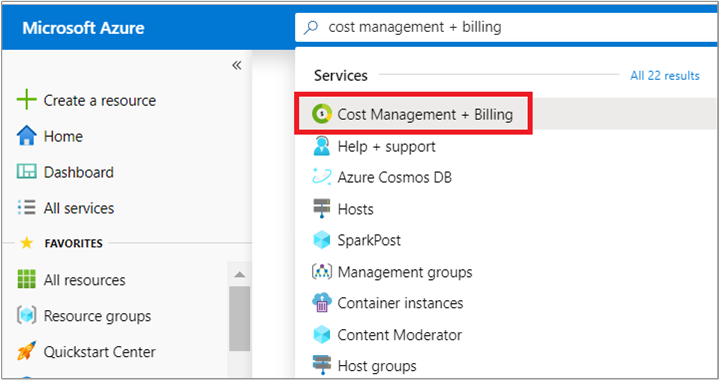The width and height of the screenshot is (720, 380).
Task: Click the SparkPost cube icon
Action: (321, 240)
